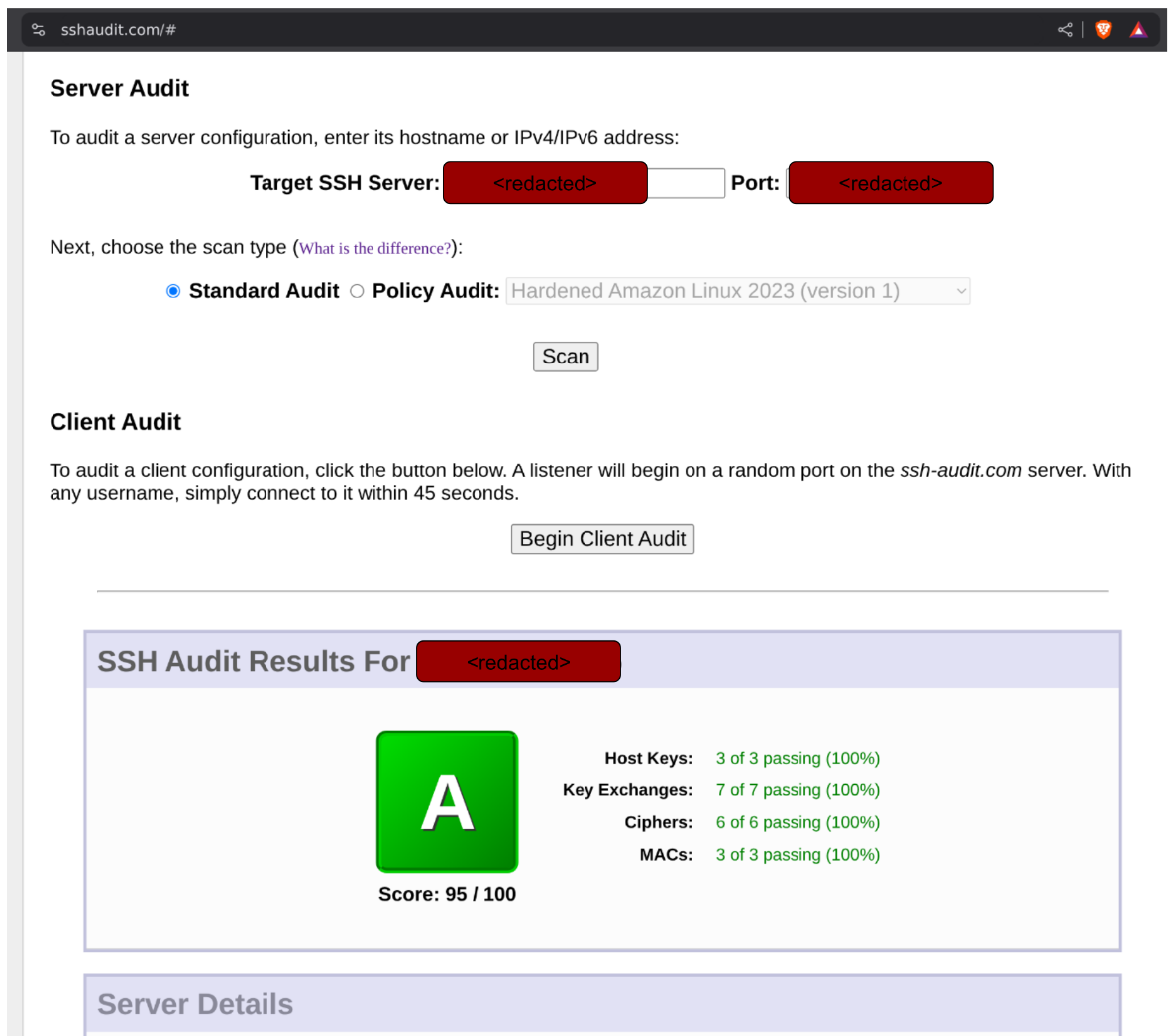The image size is (1171, 1036).
Task: Click the Brave Rewards triangle icon
Action: point(1138,30)
